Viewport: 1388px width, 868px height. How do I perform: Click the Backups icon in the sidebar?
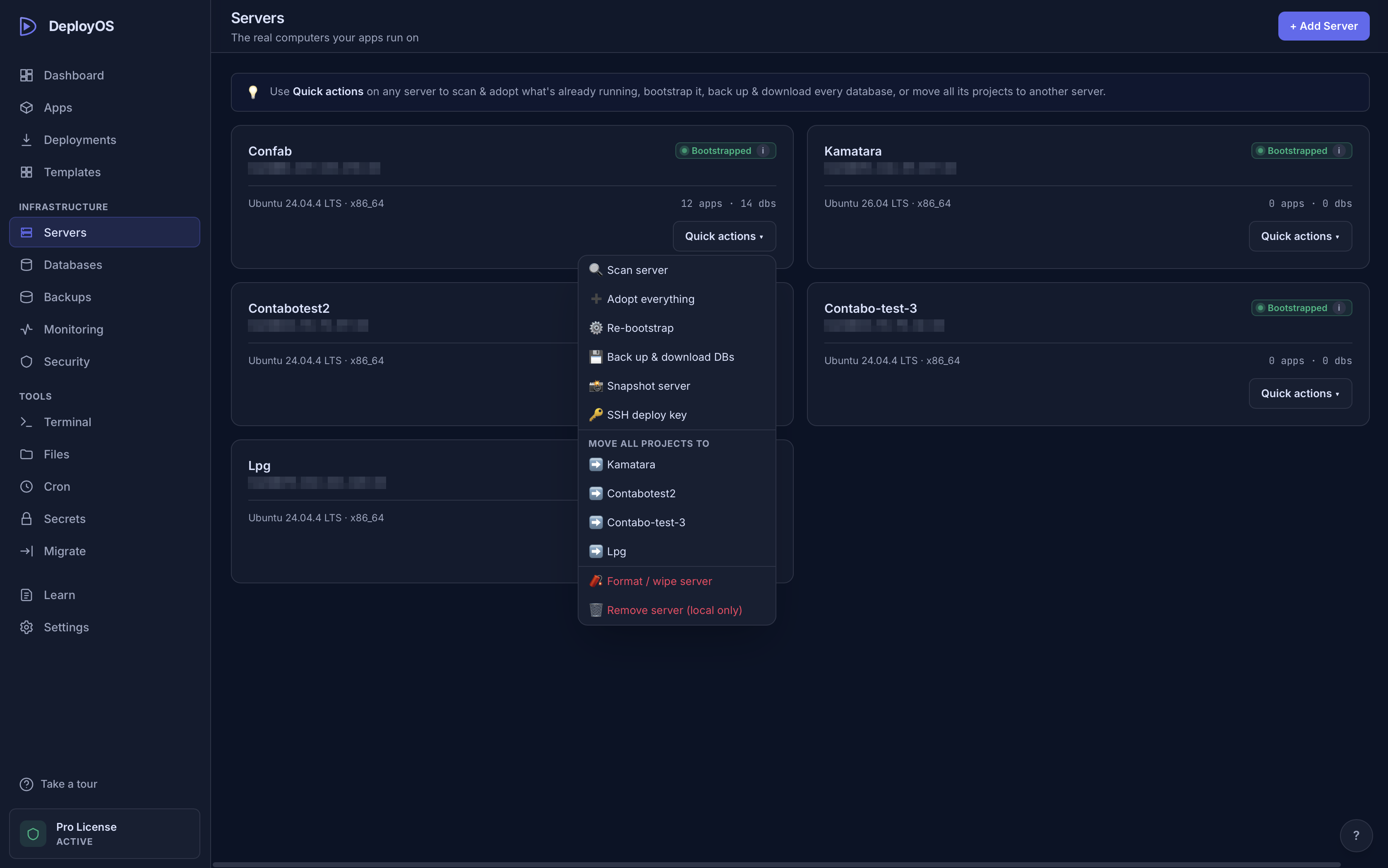[26, 297]
